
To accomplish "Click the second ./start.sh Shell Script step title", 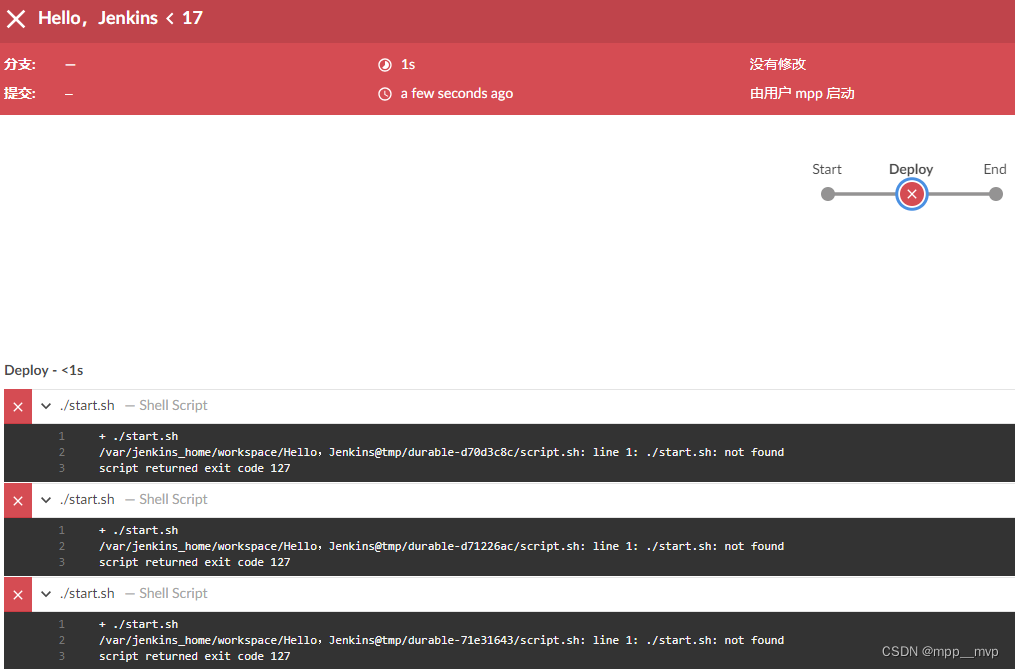I will coord(133,499).
